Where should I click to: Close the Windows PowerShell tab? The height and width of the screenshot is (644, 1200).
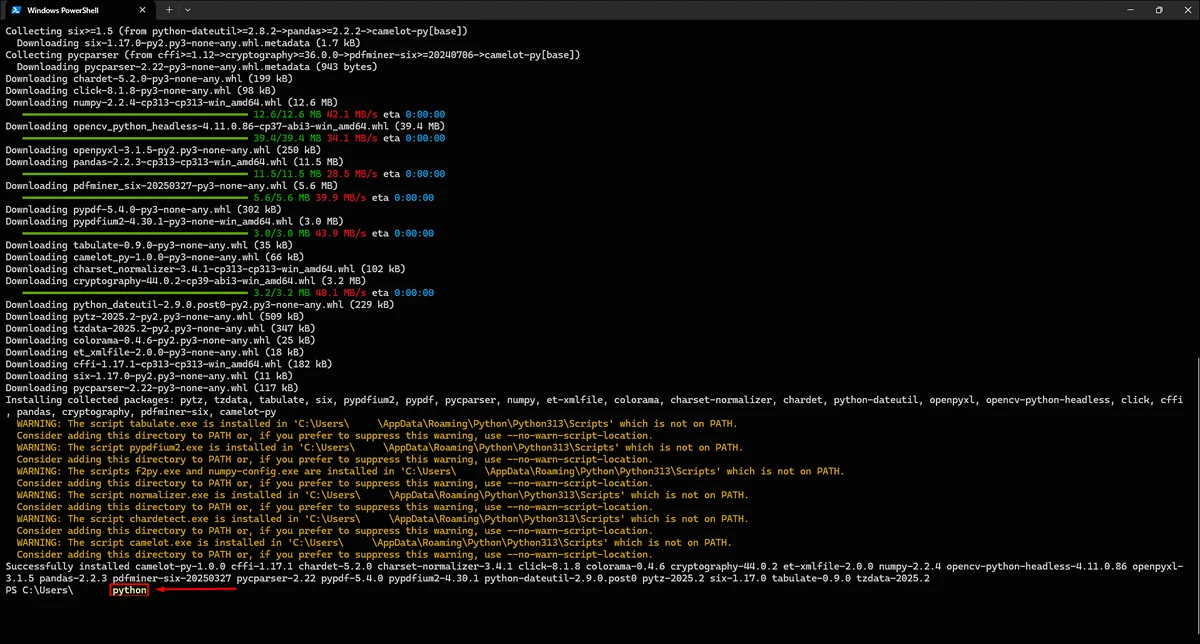click(141, 10)
